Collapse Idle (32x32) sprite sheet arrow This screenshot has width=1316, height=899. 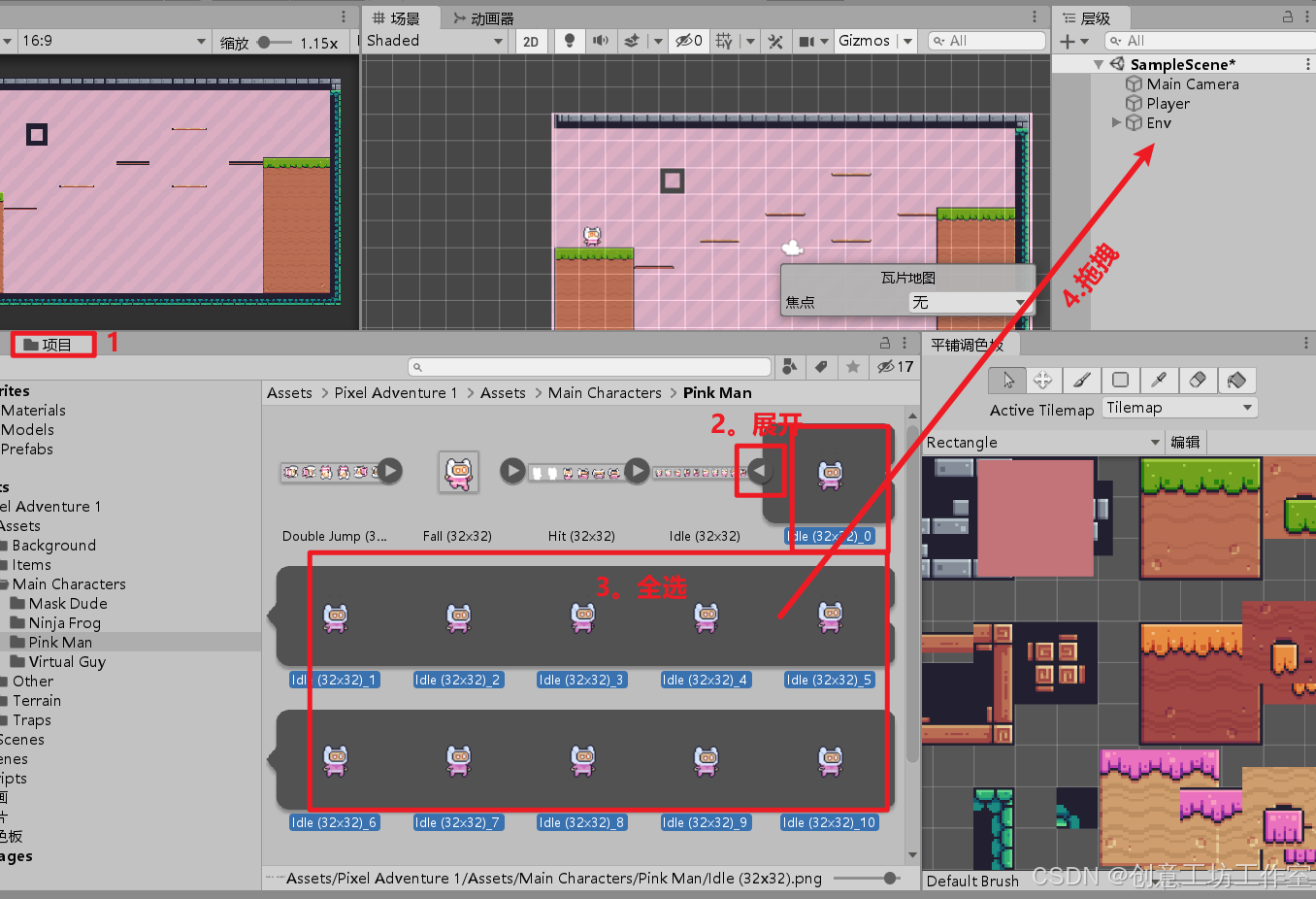coord(760,471)
